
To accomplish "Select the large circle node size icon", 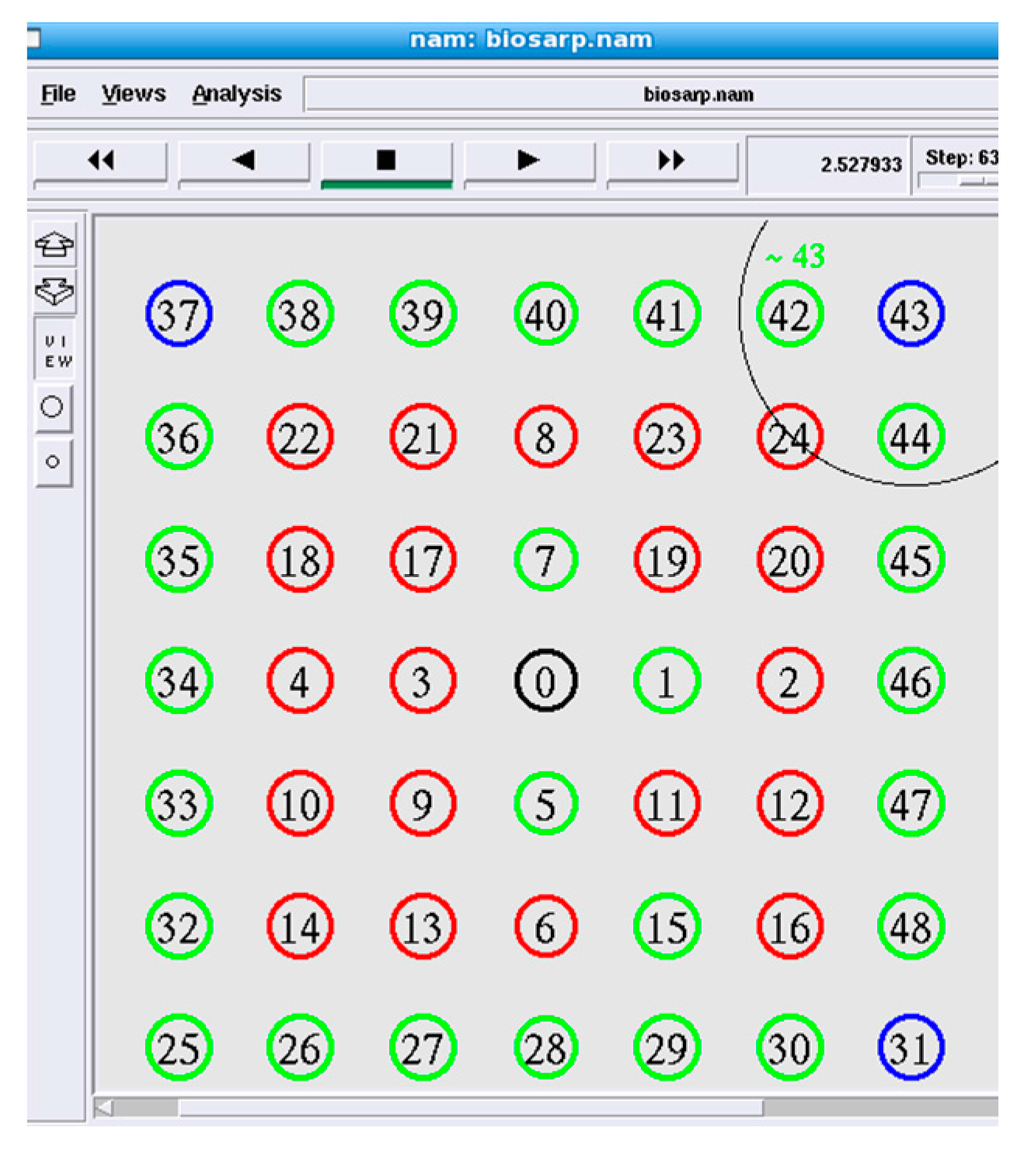I will 53,406.
